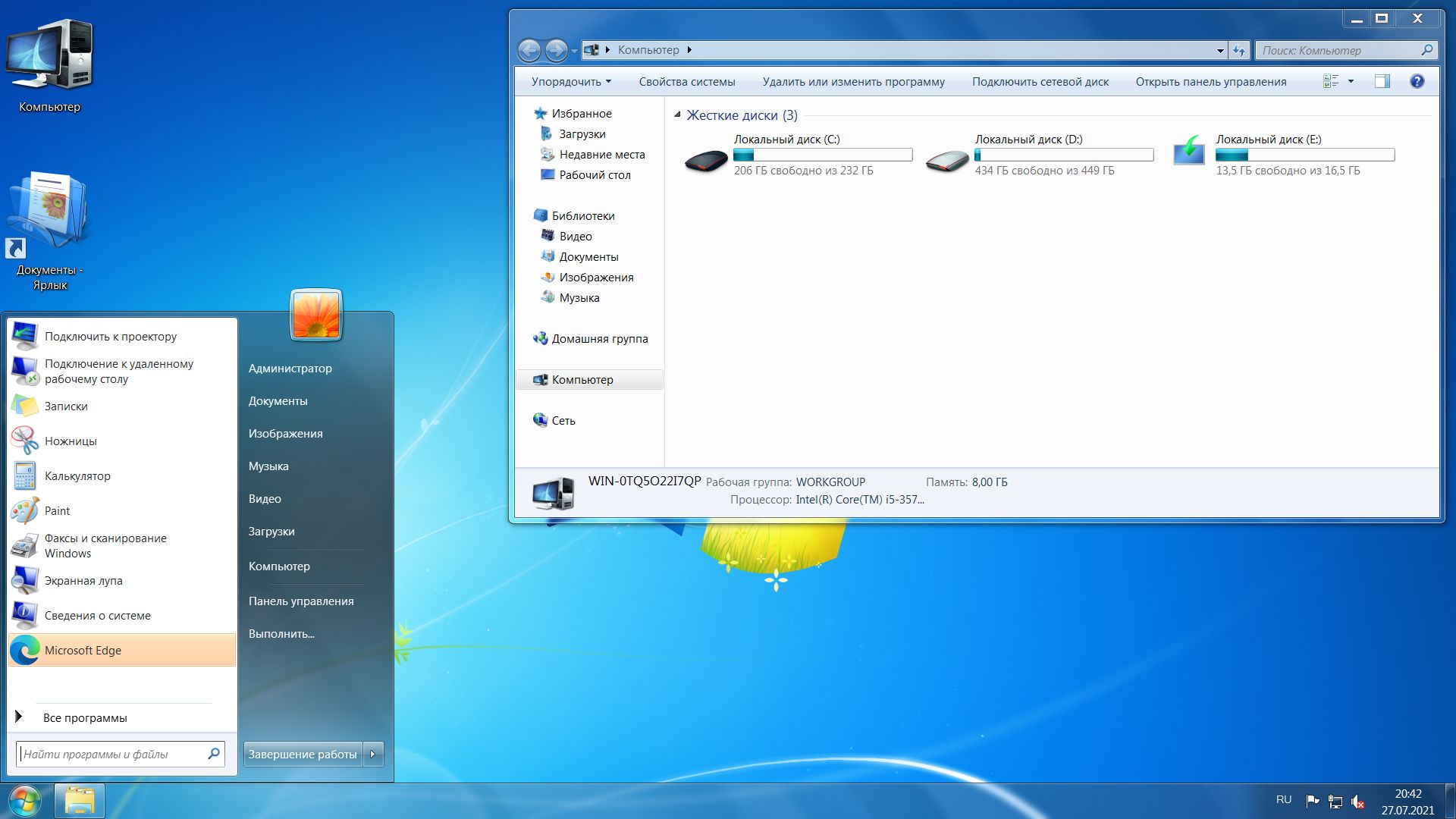
Task: Expand Все программы in the Start menu
Action: click(84, 717)
